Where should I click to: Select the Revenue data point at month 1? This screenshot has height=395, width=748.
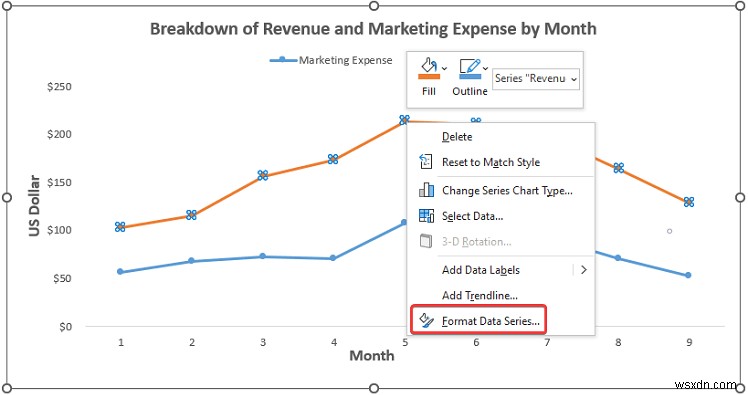point(120,227)
